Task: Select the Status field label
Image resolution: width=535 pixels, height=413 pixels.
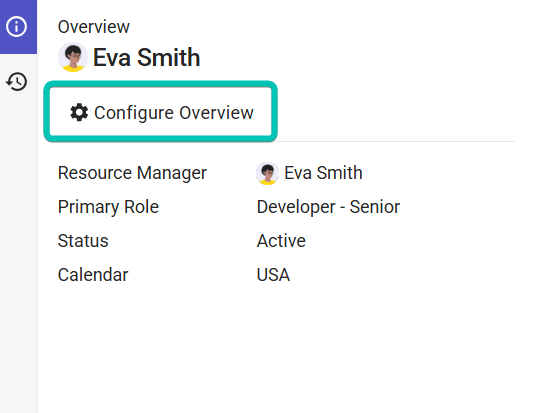Action: point(83,241)
